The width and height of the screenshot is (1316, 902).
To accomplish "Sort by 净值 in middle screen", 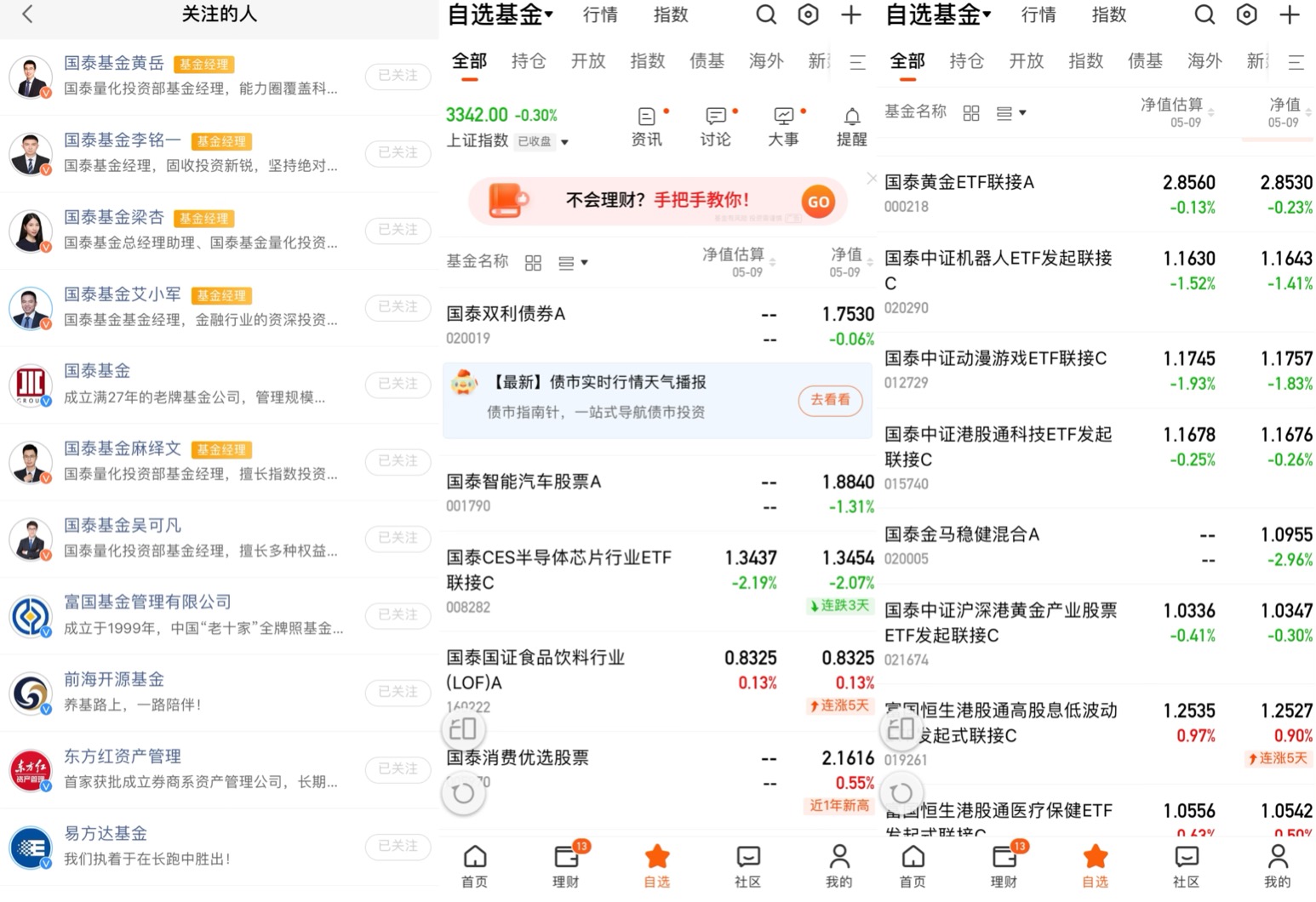I will coord(851,262).
